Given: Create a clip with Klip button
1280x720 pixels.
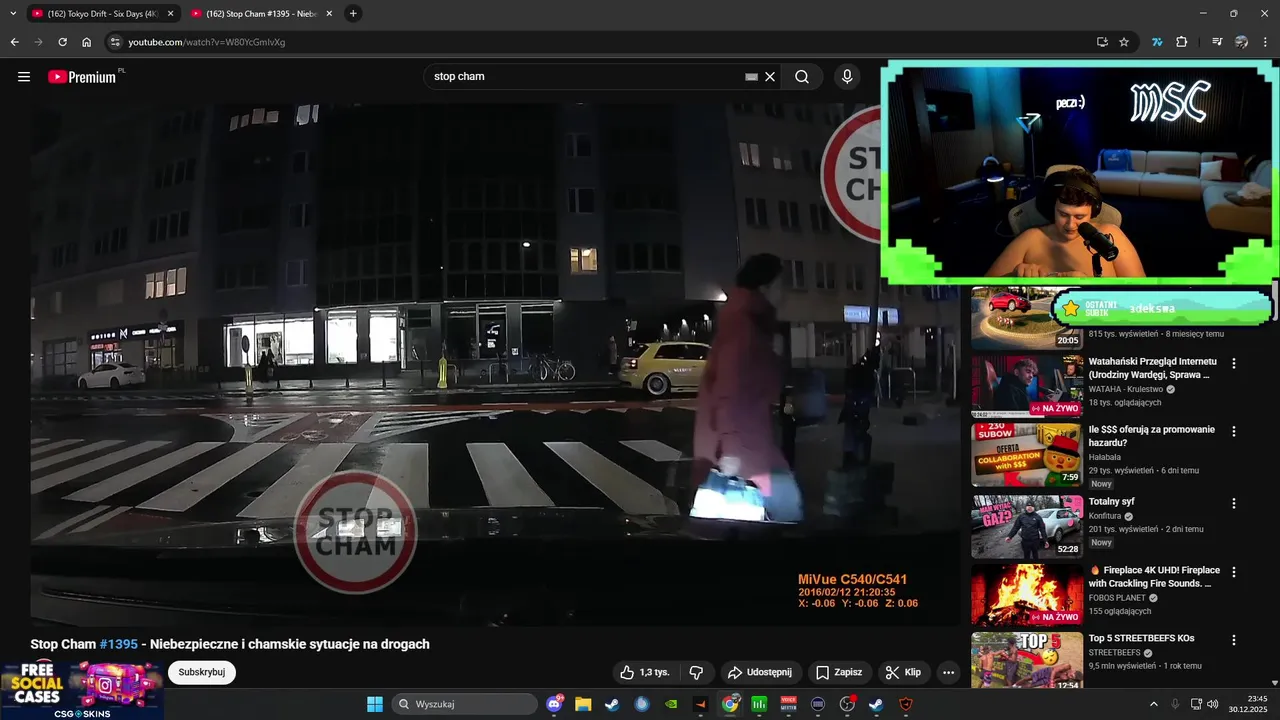Looking at the screenshot, I should tap(903, 672).
